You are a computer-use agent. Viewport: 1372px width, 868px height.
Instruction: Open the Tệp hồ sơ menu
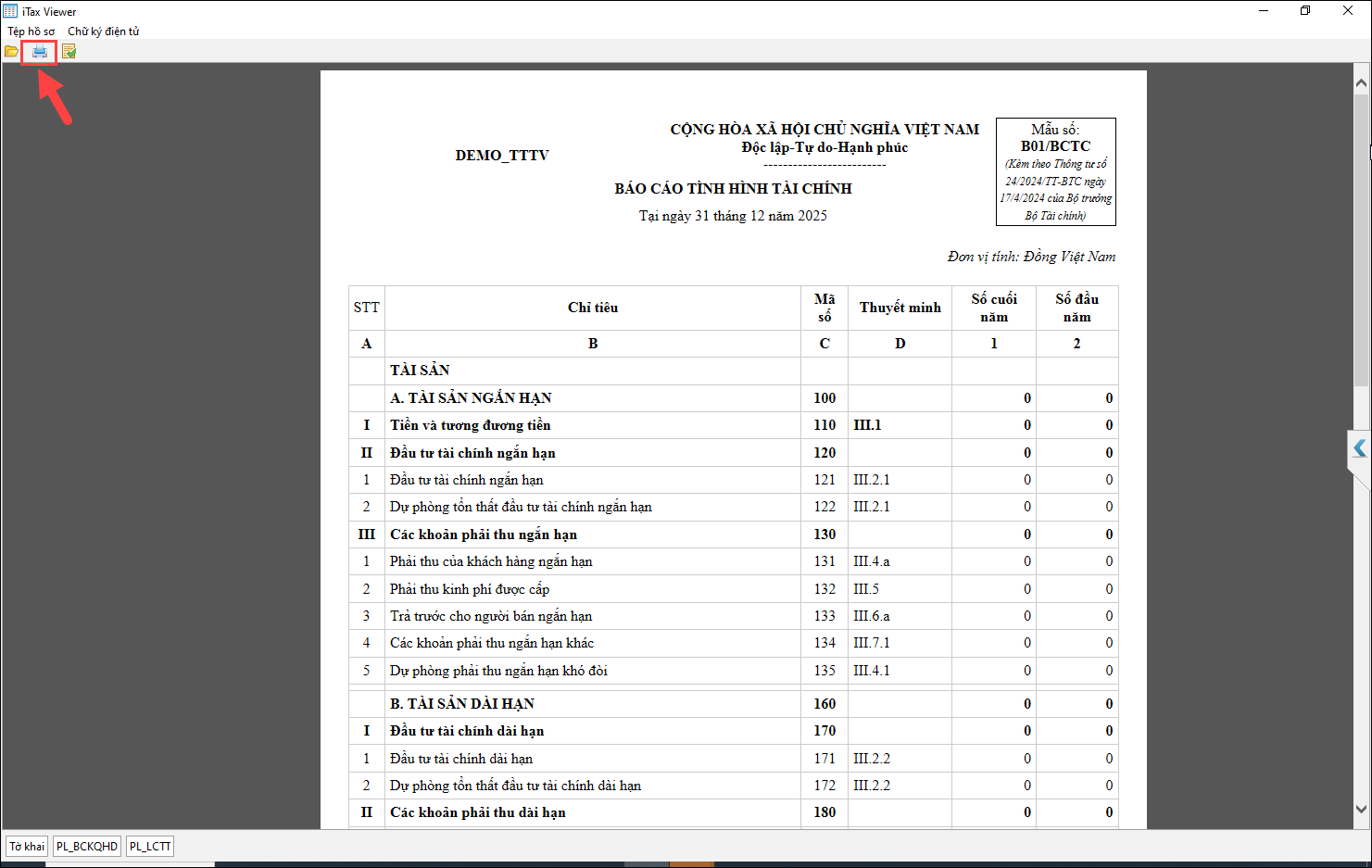(31, 31)
